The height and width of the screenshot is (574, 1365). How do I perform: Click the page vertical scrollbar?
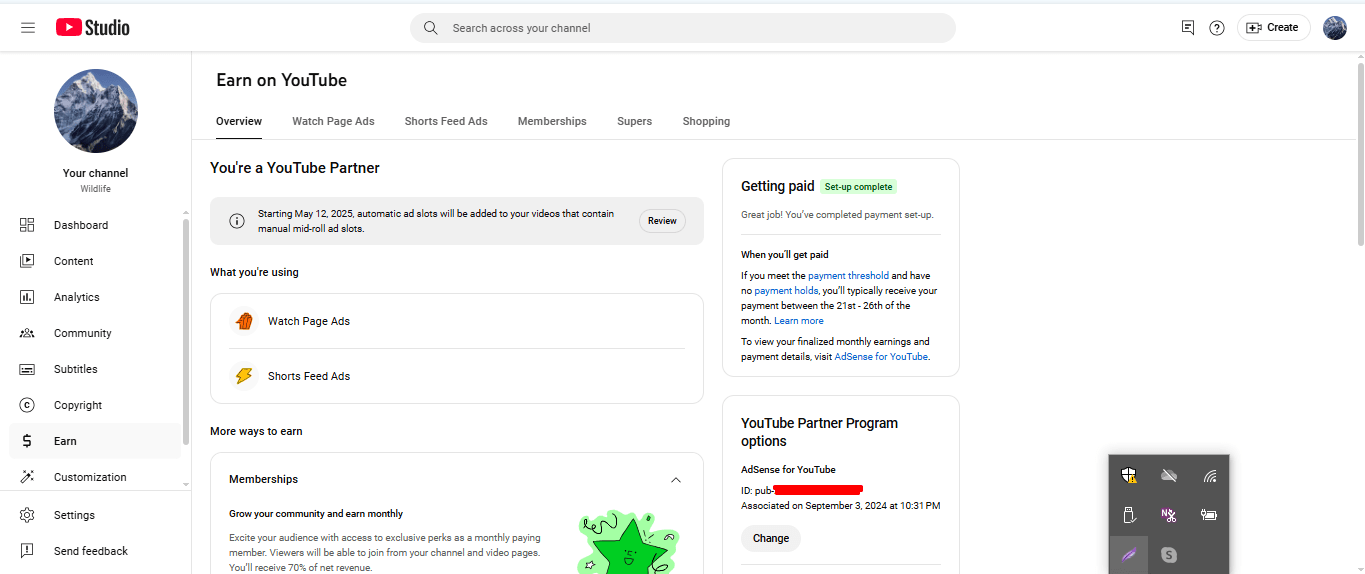coord(1360,153)
